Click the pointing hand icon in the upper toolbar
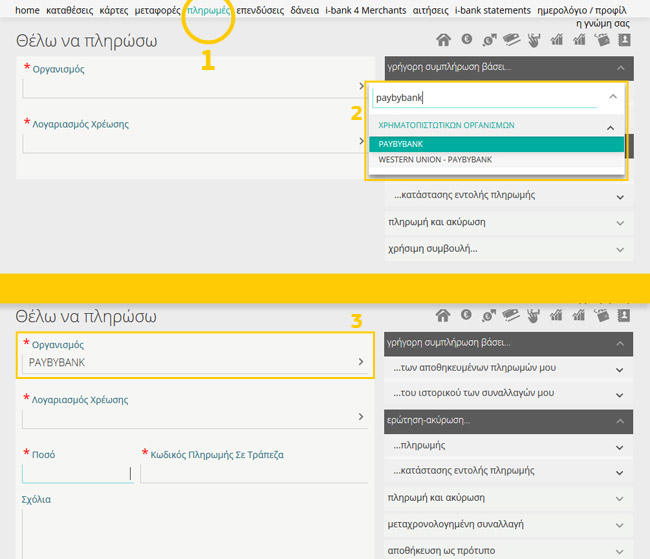650x559 pixels. coord(534,40)
